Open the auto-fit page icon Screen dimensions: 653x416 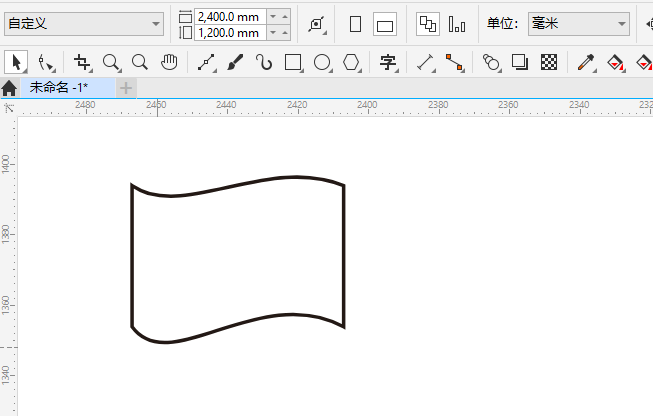pyautogui.click(x=317, y=24)
